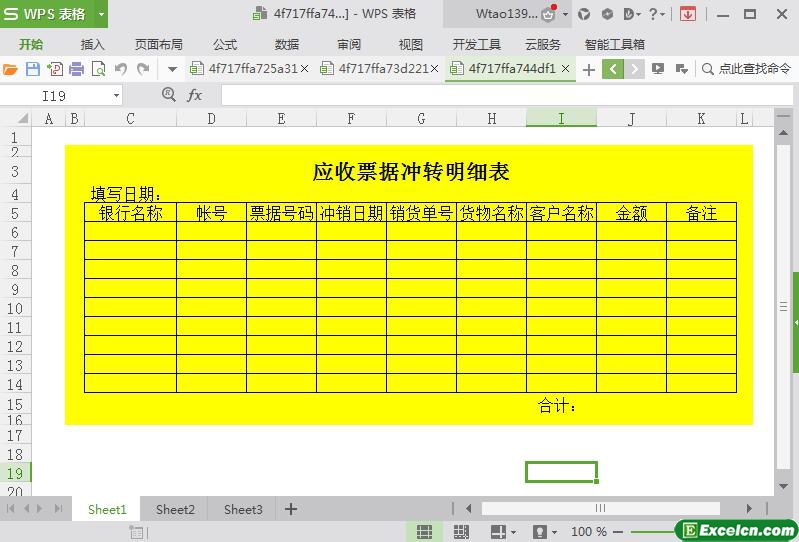Click the 银行名称 header cell
The image size is (799, 542).
pyautogui.click(x=130, y=213)
